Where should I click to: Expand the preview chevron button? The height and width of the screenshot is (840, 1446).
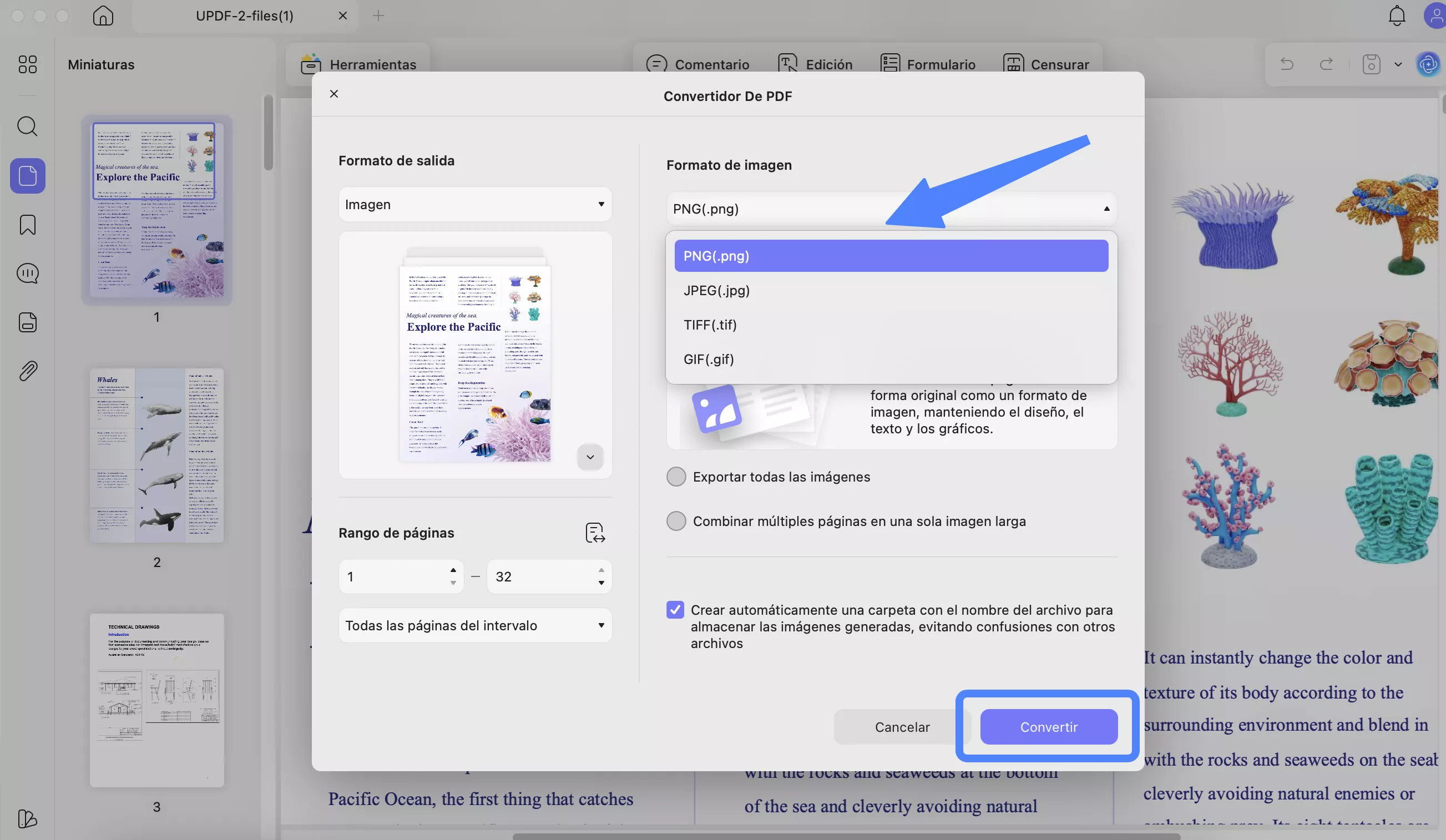click(x=590, y=457)
